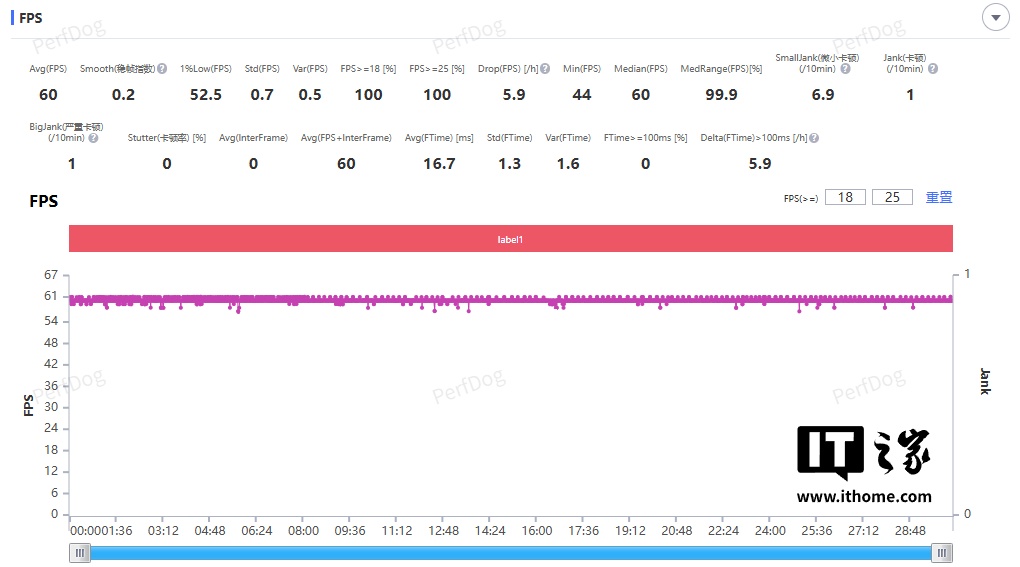
Task: Grab the right handle of the time range slider
Action: [x=942, y=553]
